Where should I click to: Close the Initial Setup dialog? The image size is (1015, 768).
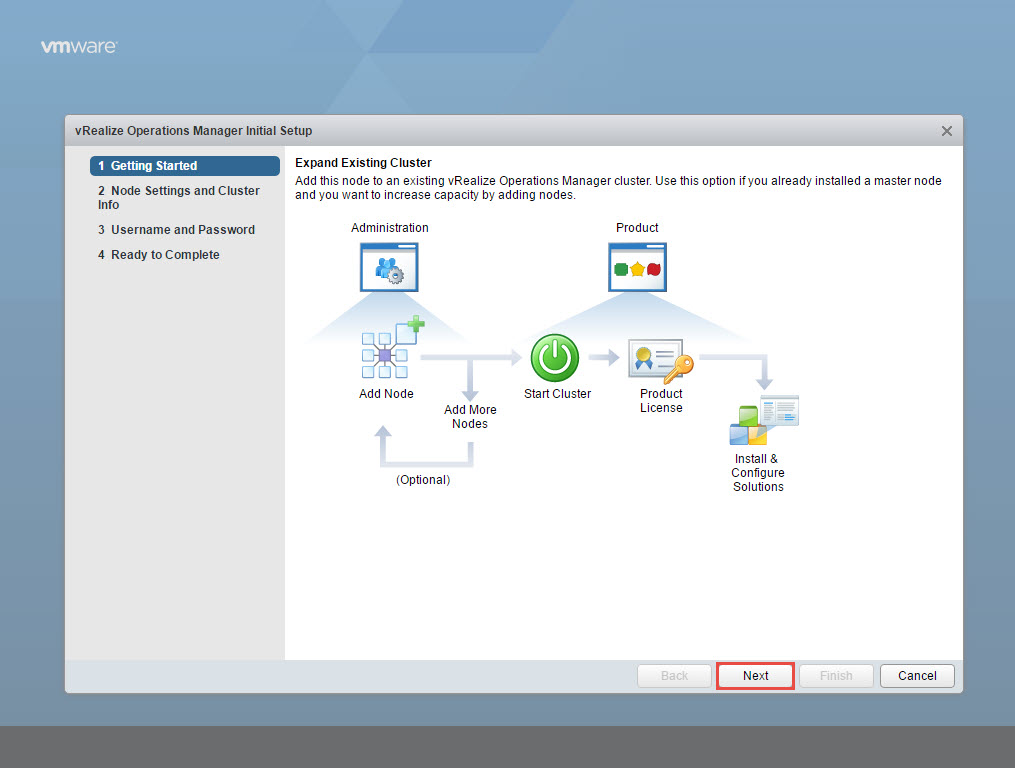pyautogui.click(x=946, y=131)
